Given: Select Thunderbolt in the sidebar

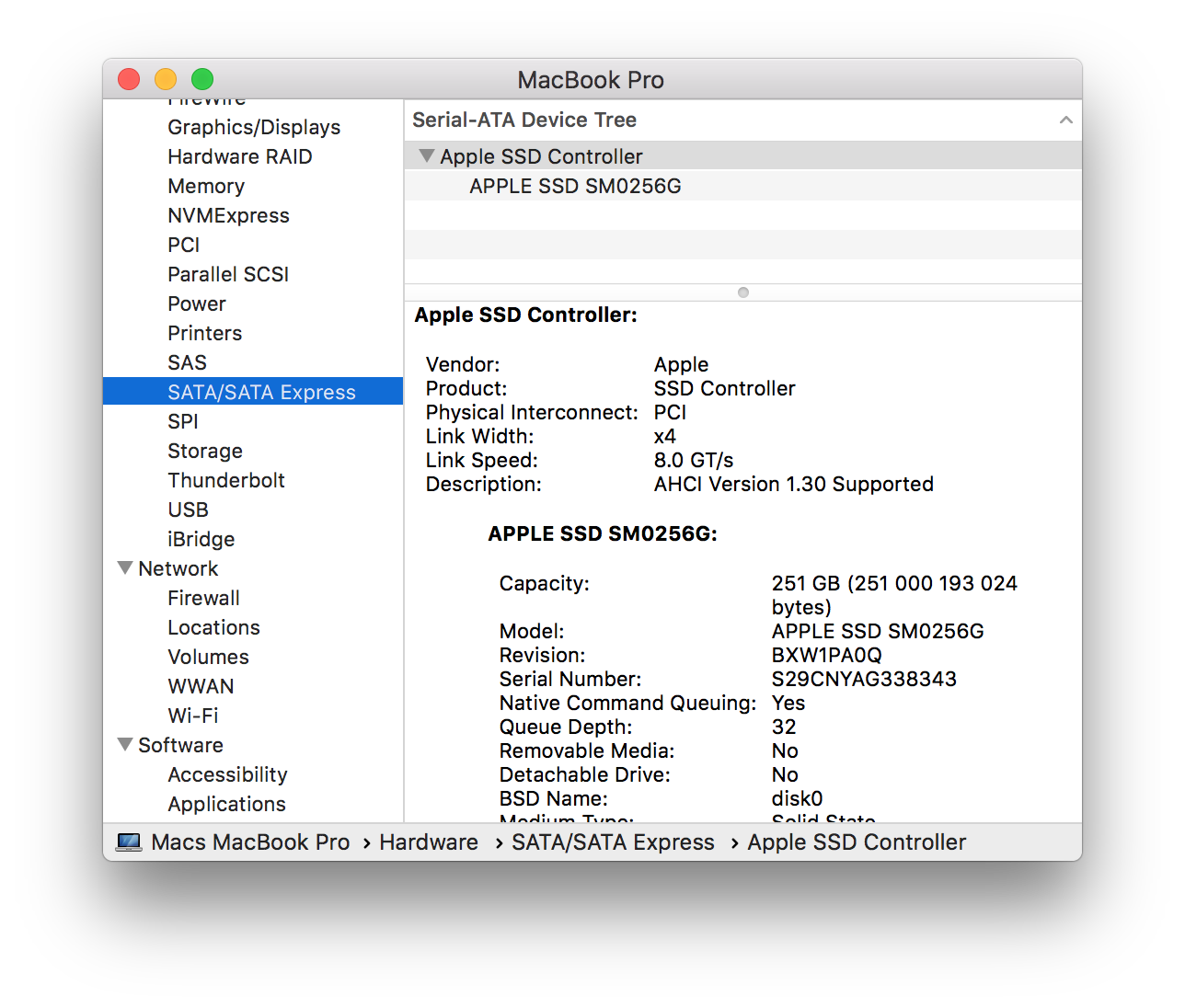Looking at the screenshot, I should (x=226, y=480).
